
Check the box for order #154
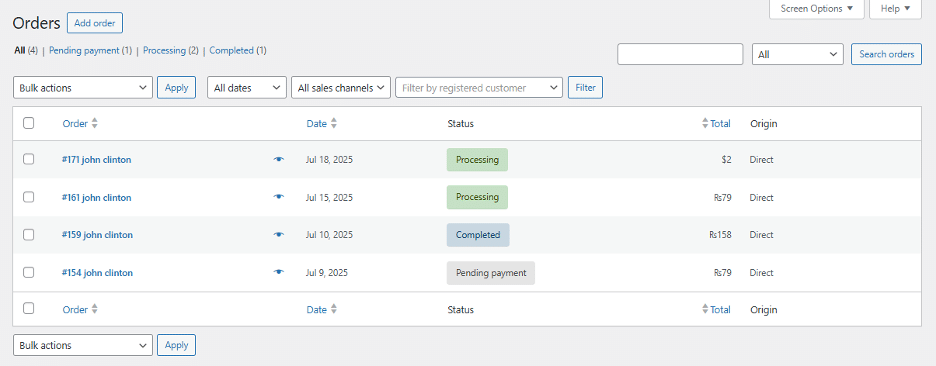pos(29,272)
